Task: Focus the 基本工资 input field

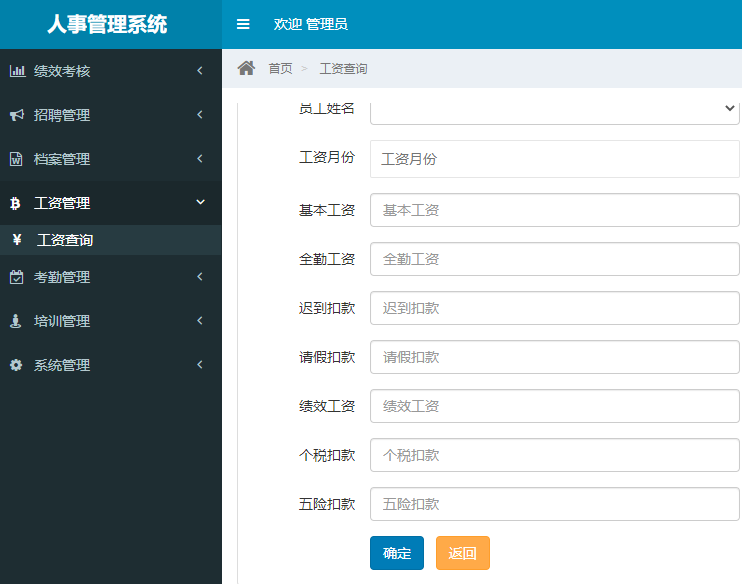Action: coord(554,210)
